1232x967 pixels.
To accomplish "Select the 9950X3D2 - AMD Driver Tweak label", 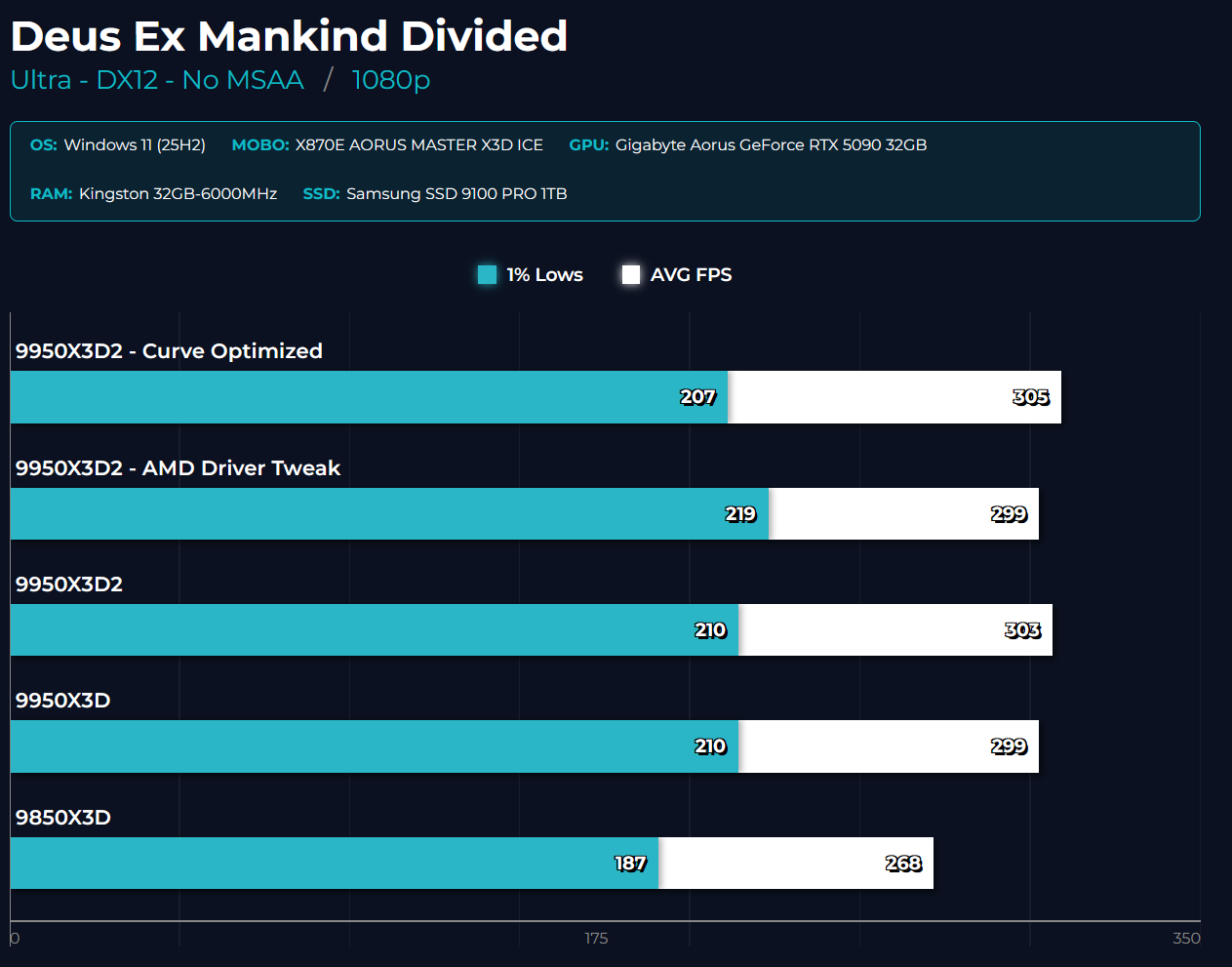I will pyautogui.click(x=178, y=468).
